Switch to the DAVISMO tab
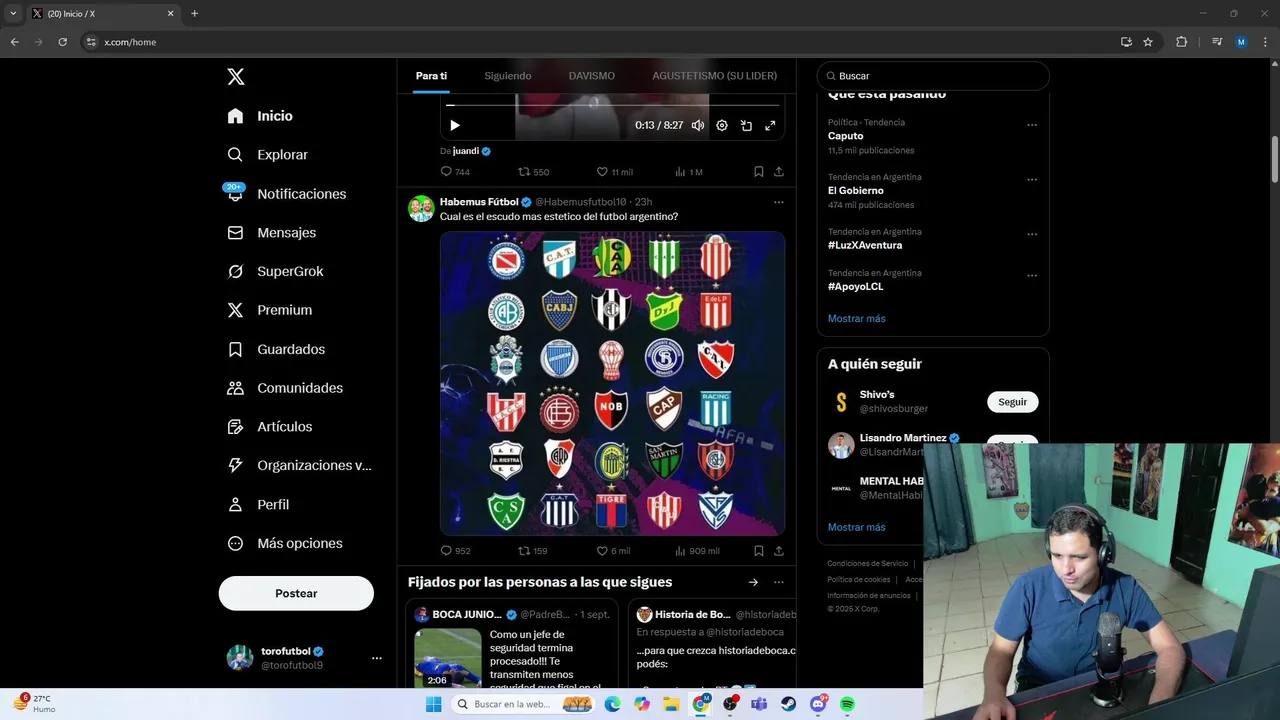Image resolution: width=1280 pixels, height=720 pixels. (x=592, y=76)
